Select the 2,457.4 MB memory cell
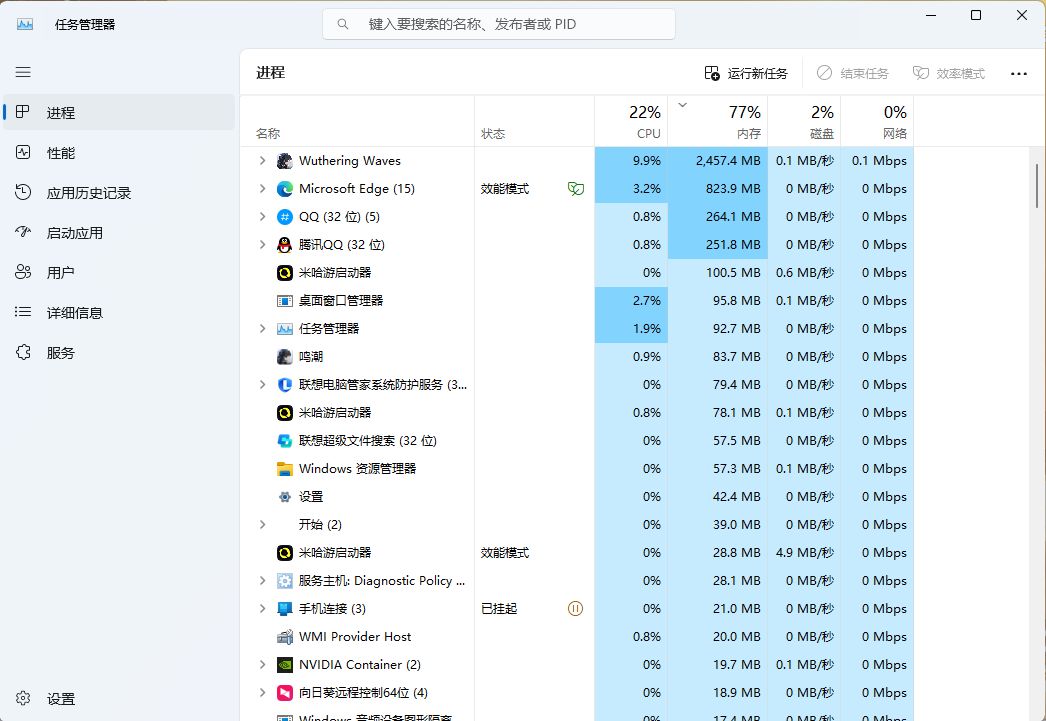 pos(718,161)
